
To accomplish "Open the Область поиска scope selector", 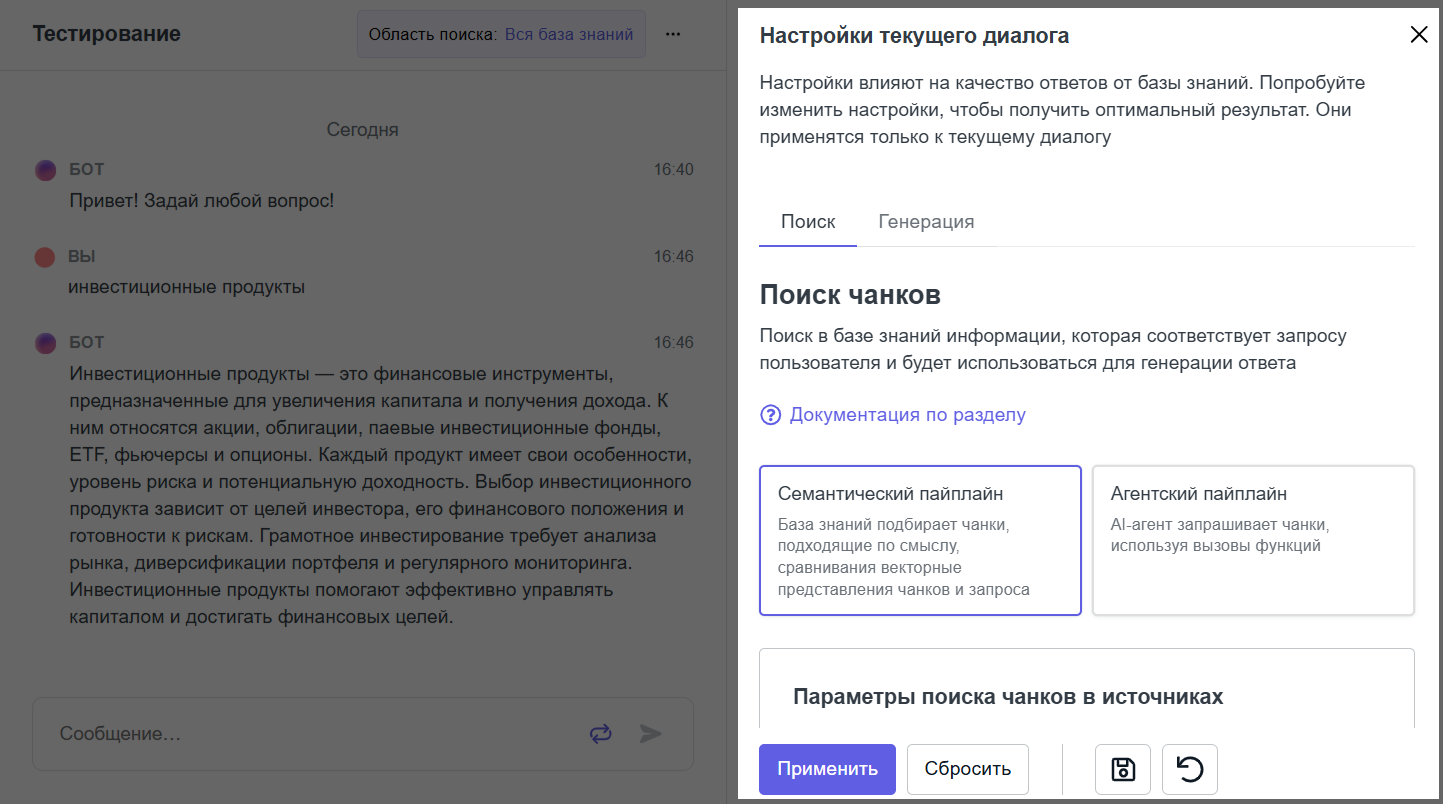I will coord(501,34).
